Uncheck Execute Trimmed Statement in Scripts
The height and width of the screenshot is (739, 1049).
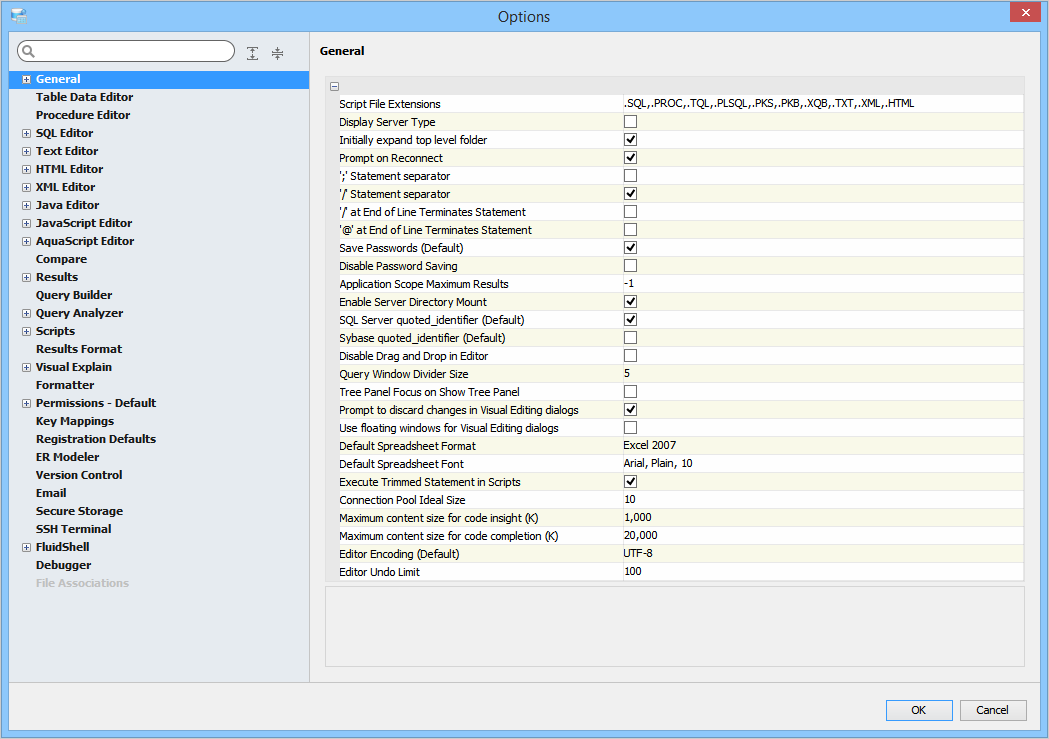tap(631, 482)
